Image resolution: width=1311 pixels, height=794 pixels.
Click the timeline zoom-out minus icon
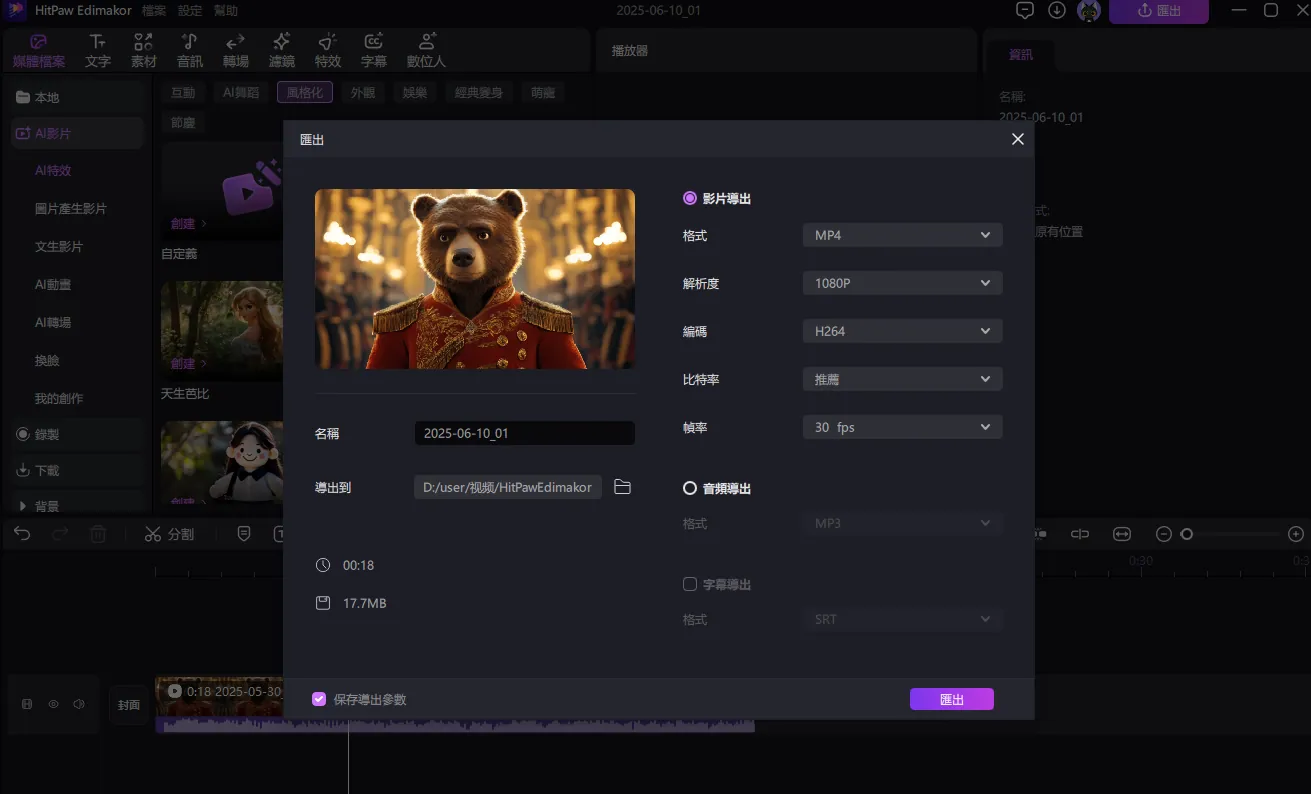1163,534
